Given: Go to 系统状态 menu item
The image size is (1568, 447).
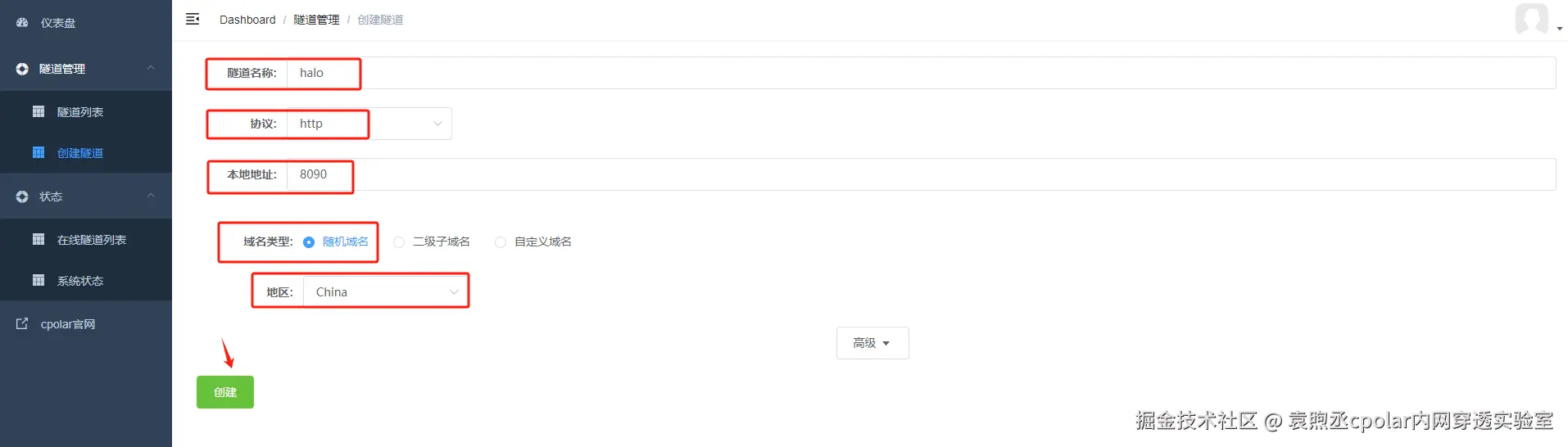Looking at the screenshot, I should pos(80,281).
